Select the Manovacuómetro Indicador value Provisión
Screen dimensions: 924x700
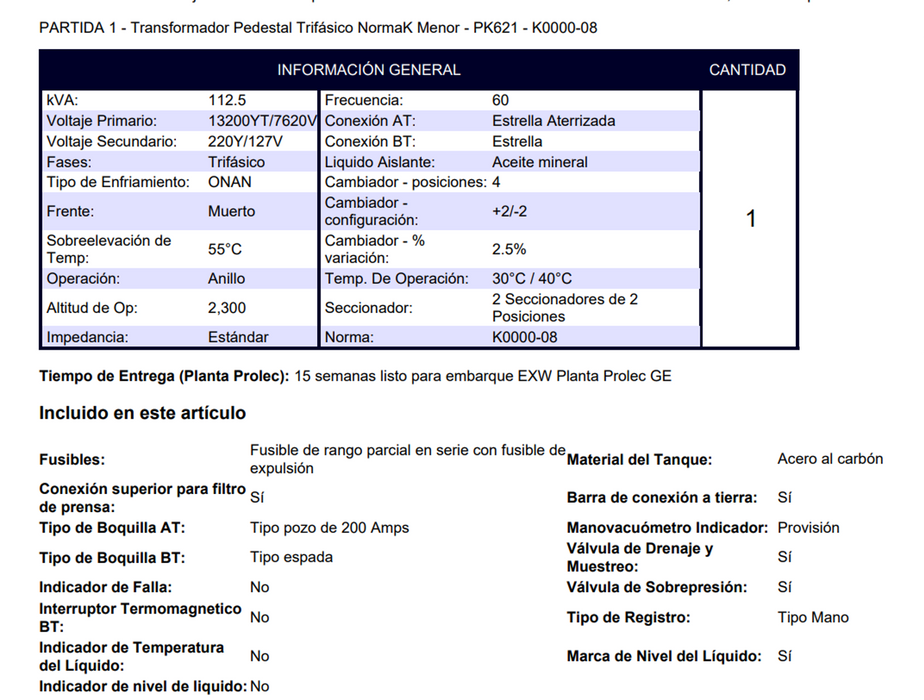tap(808, 528)
